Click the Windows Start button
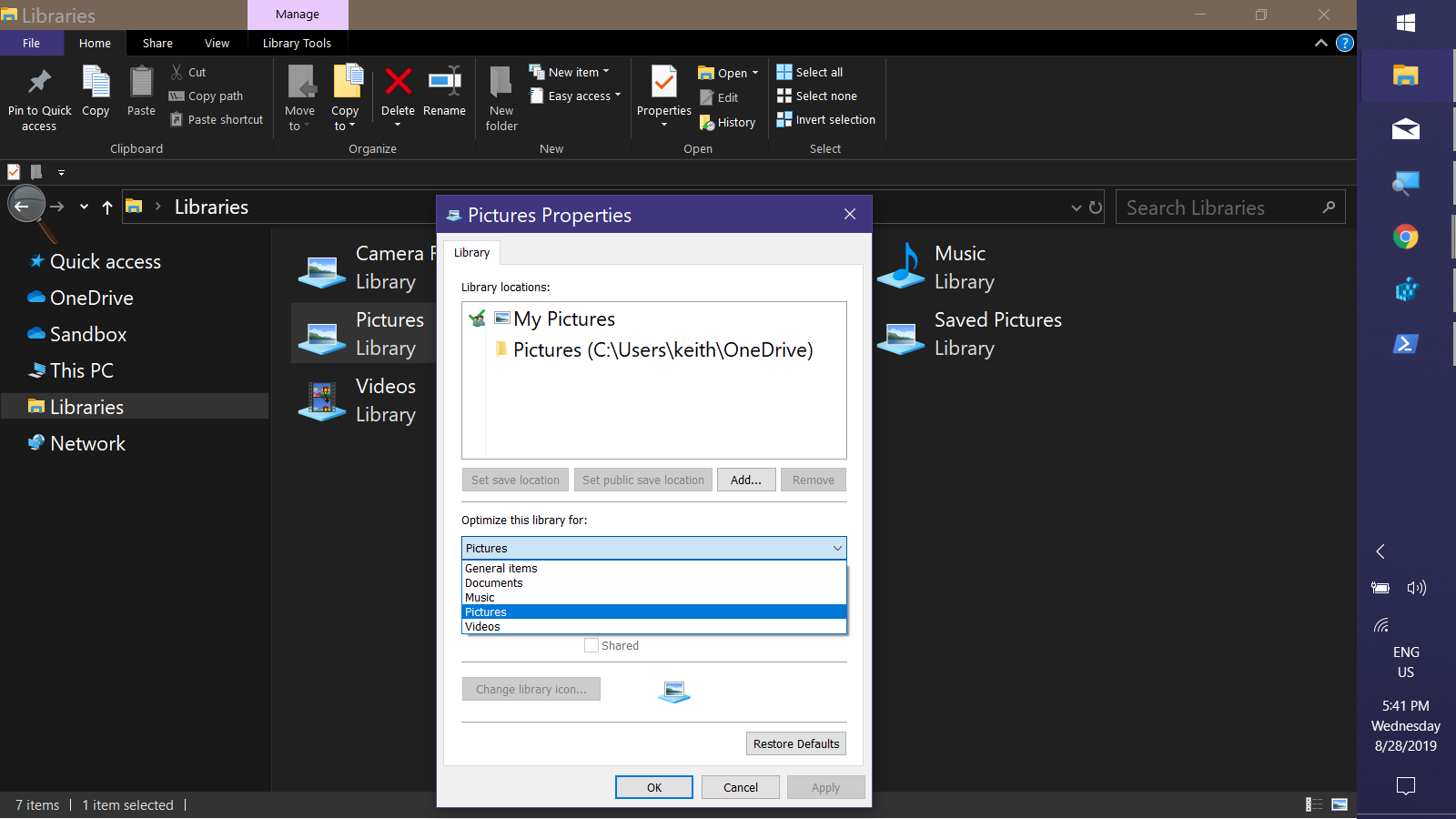Image resolution: width=1456 pixels, height=819 pixels. coord(1406,23)
